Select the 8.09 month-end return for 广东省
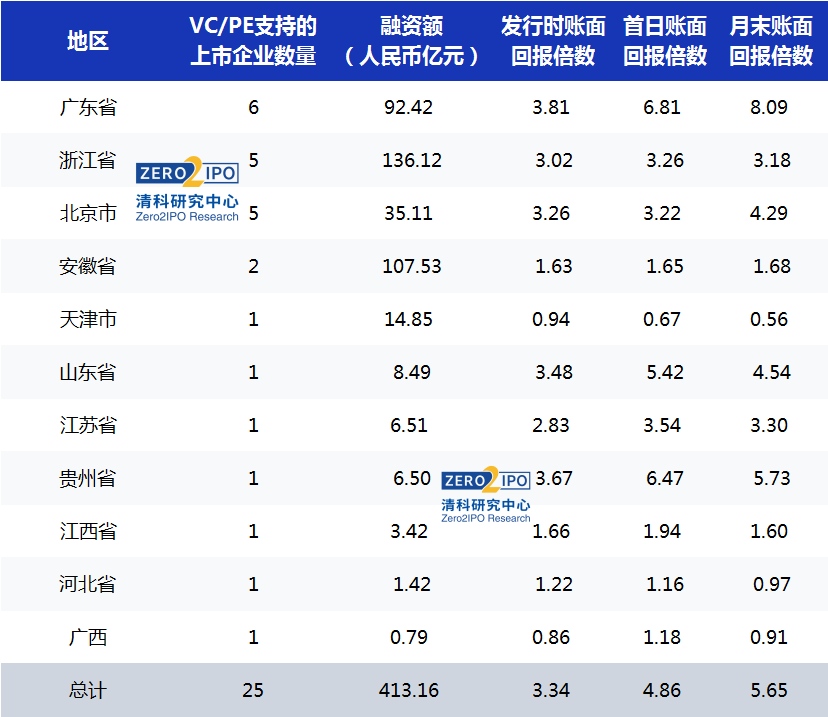The width and height of the screenshot is (828, 717). (x=769, y=107)
